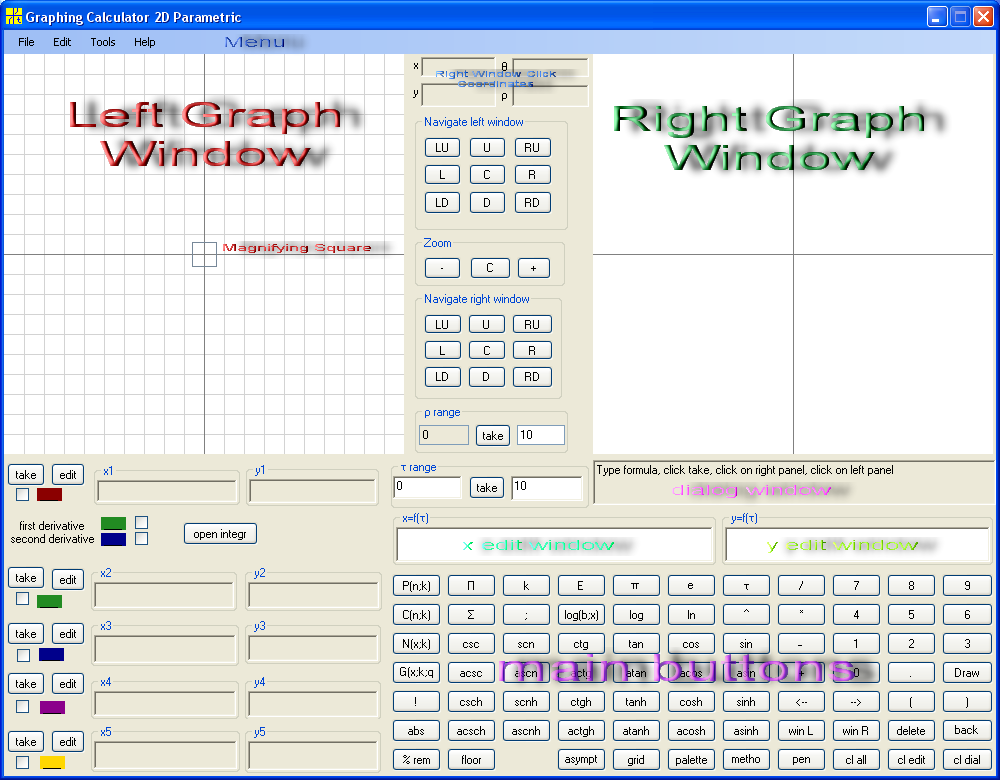Click the Σ summation button
The width and height of the screenshot is (1000, 780).
471,615
